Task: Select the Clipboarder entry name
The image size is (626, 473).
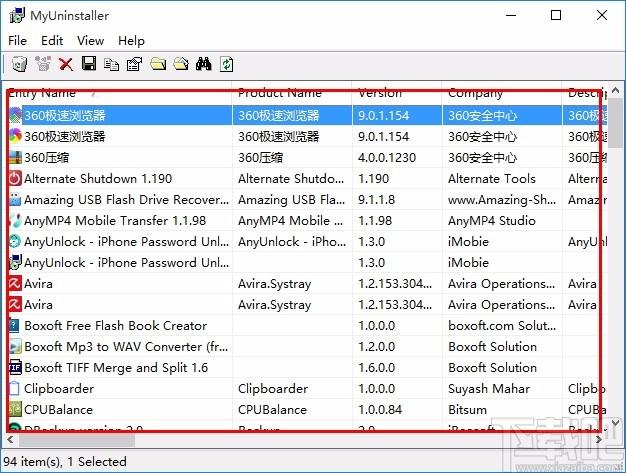Action: [59, 388]
